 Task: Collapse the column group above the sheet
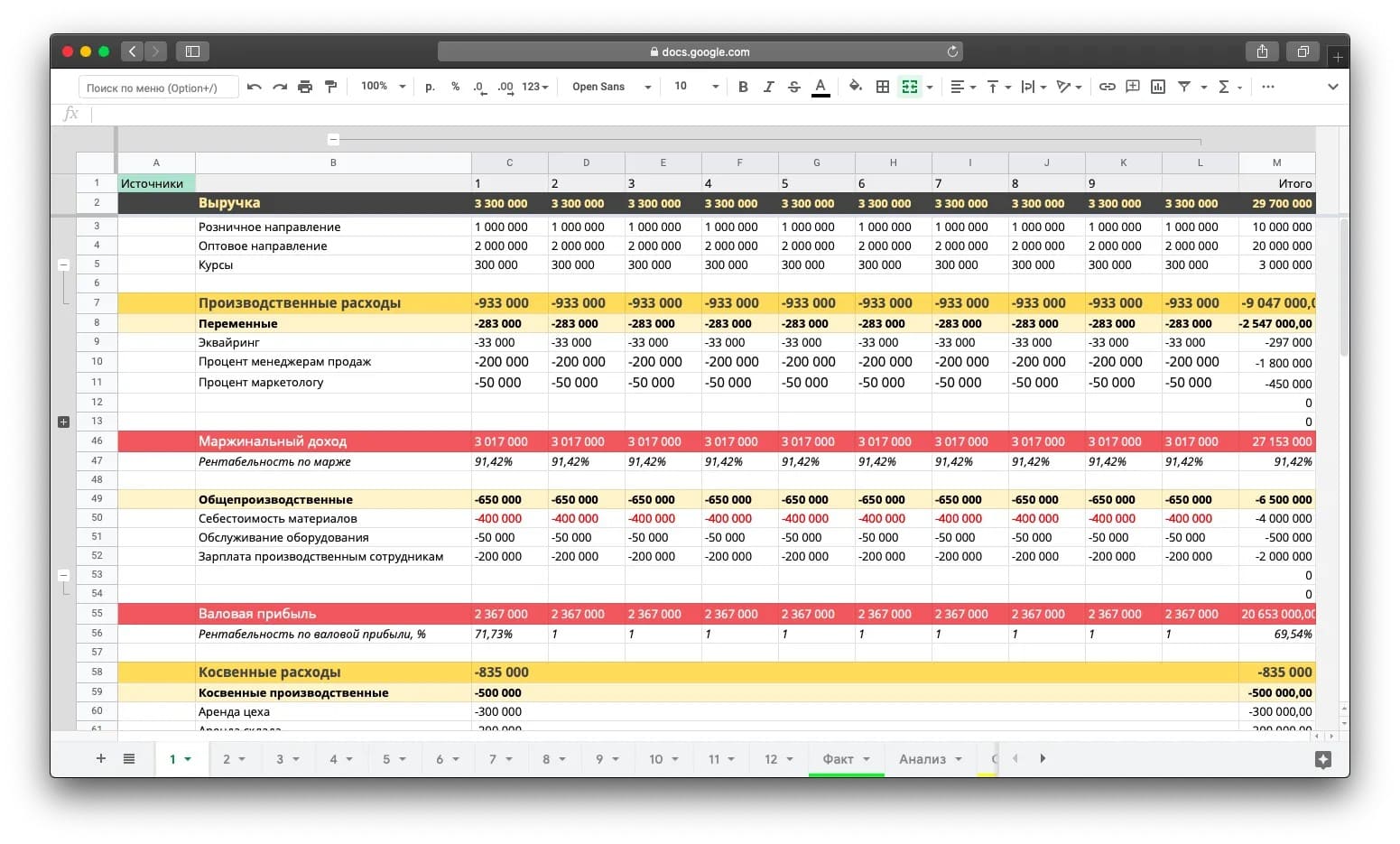333,140
